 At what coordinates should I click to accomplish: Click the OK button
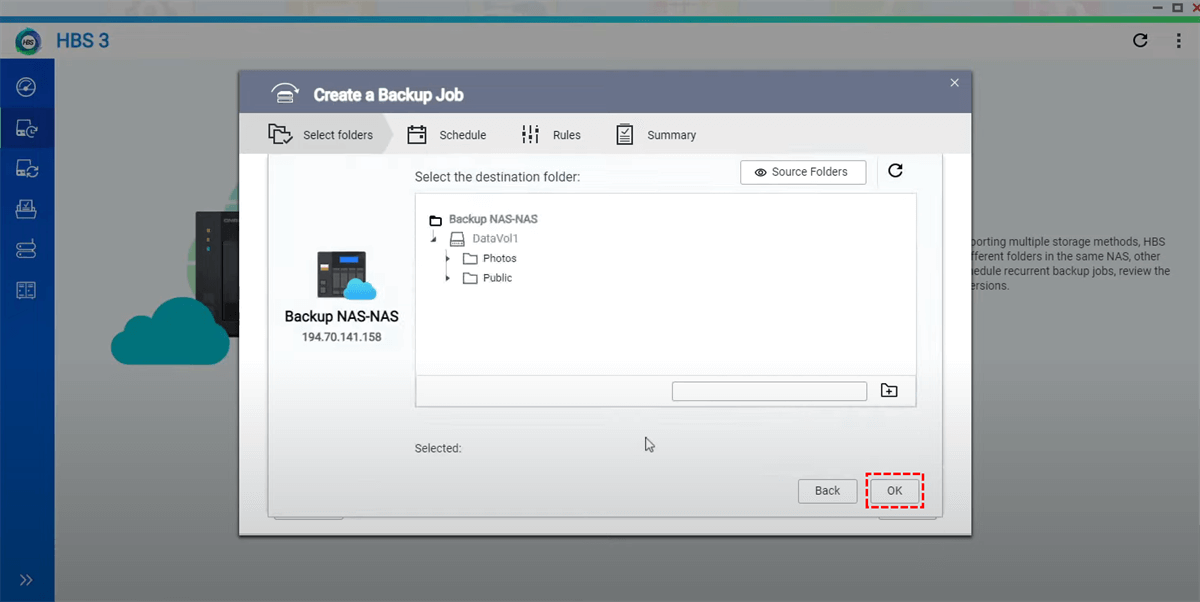[x=894, y=491]
